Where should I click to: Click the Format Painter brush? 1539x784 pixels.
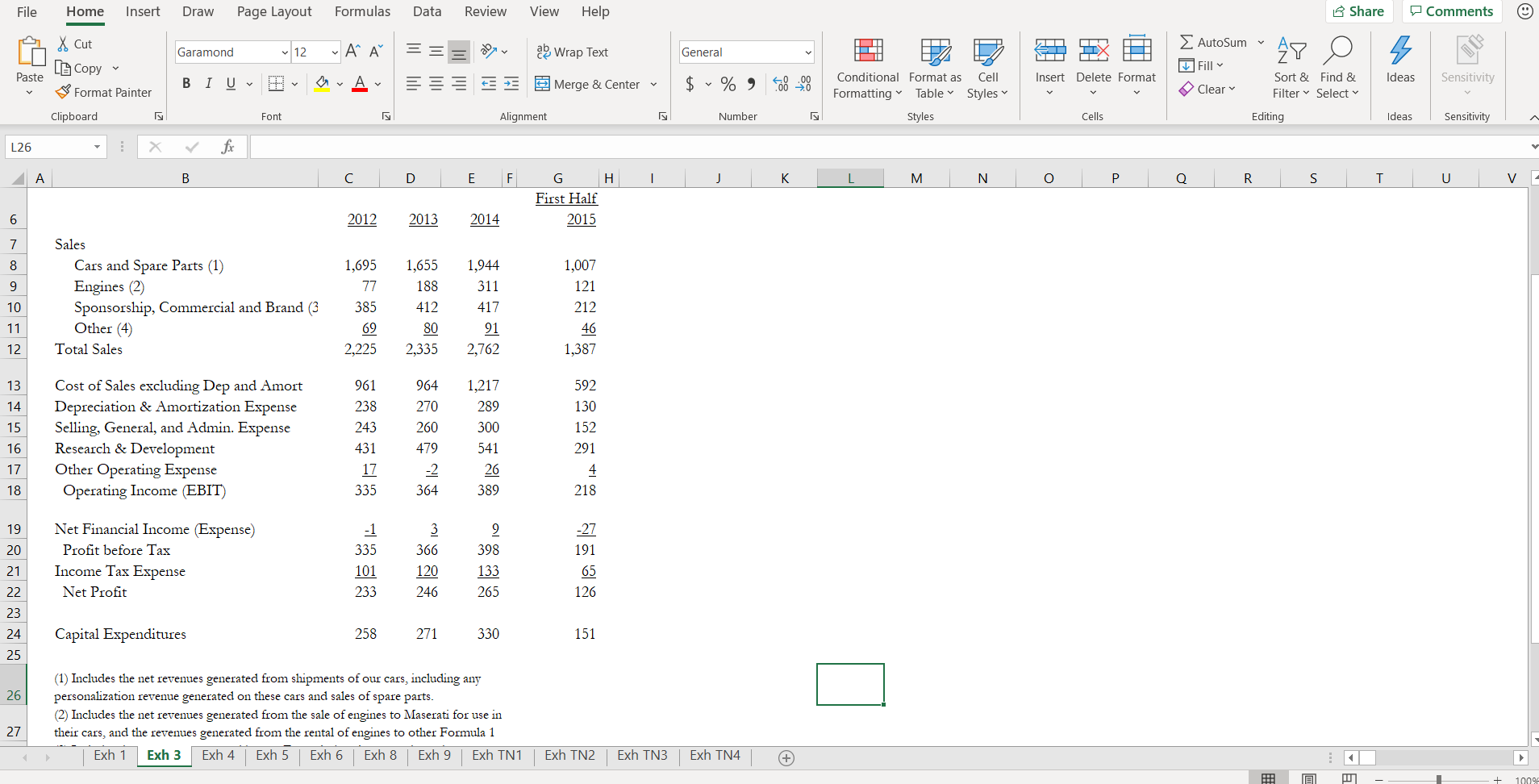pyautogui.click(x=63, y=93)
